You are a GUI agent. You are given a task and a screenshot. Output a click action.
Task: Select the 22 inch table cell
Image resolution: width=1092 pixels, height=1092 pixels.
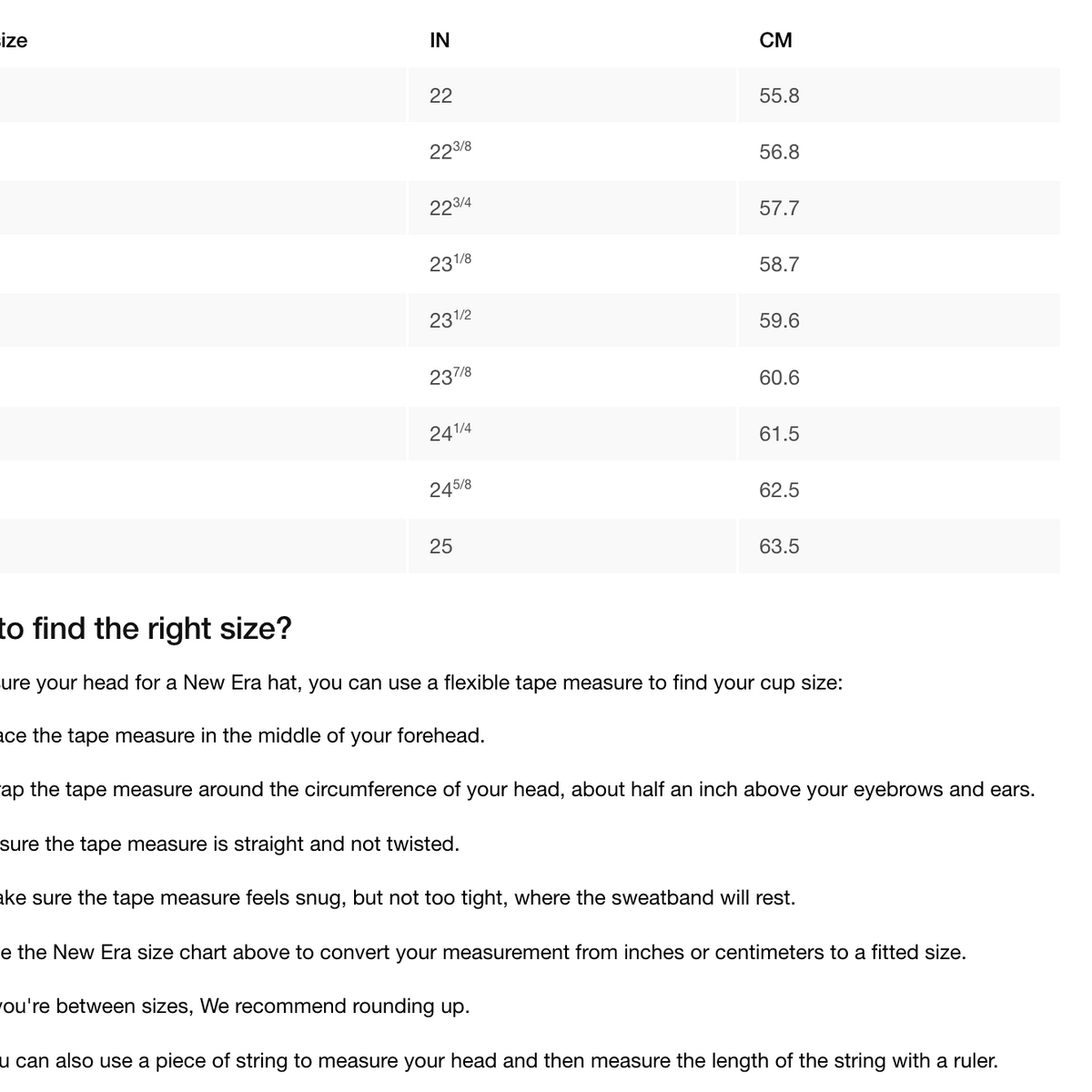571,96
